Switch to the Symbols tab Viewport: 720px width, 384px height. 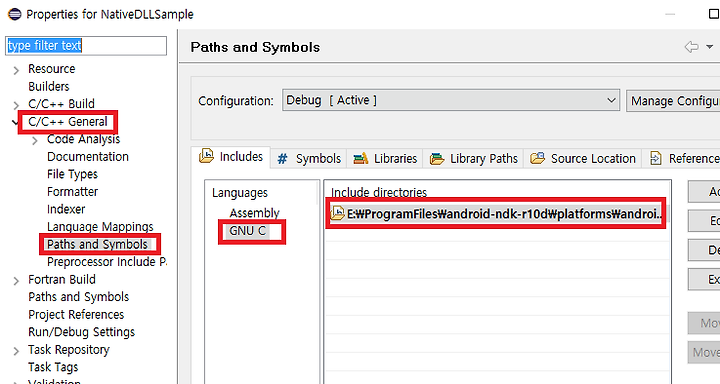click(309, 159)
